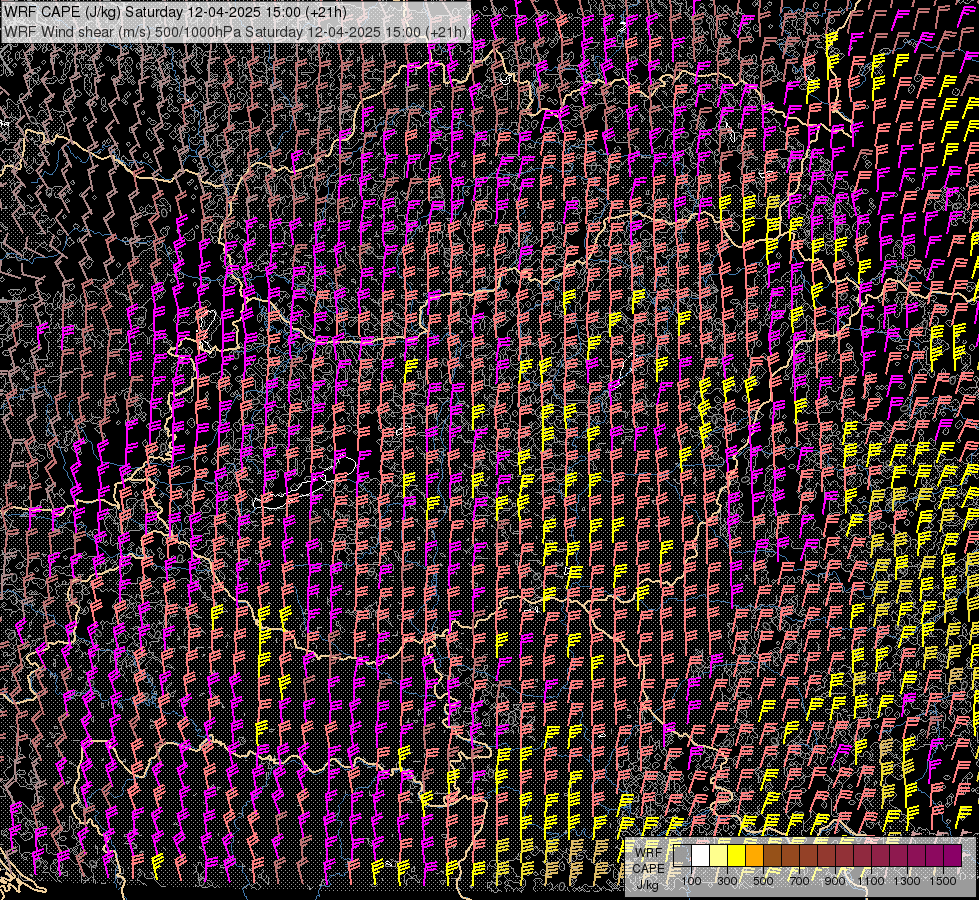Screen dimensions: 979x900
Task: Click the legend value "1300"
Action: pos(907,881)
